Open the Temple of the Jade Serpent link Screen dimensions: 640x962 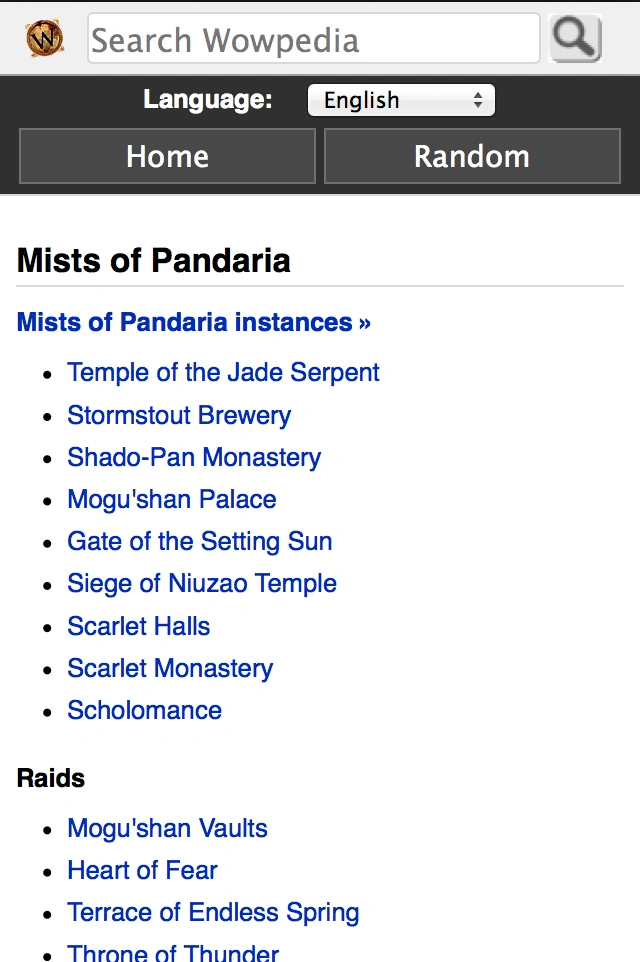(x=223, y=373)
